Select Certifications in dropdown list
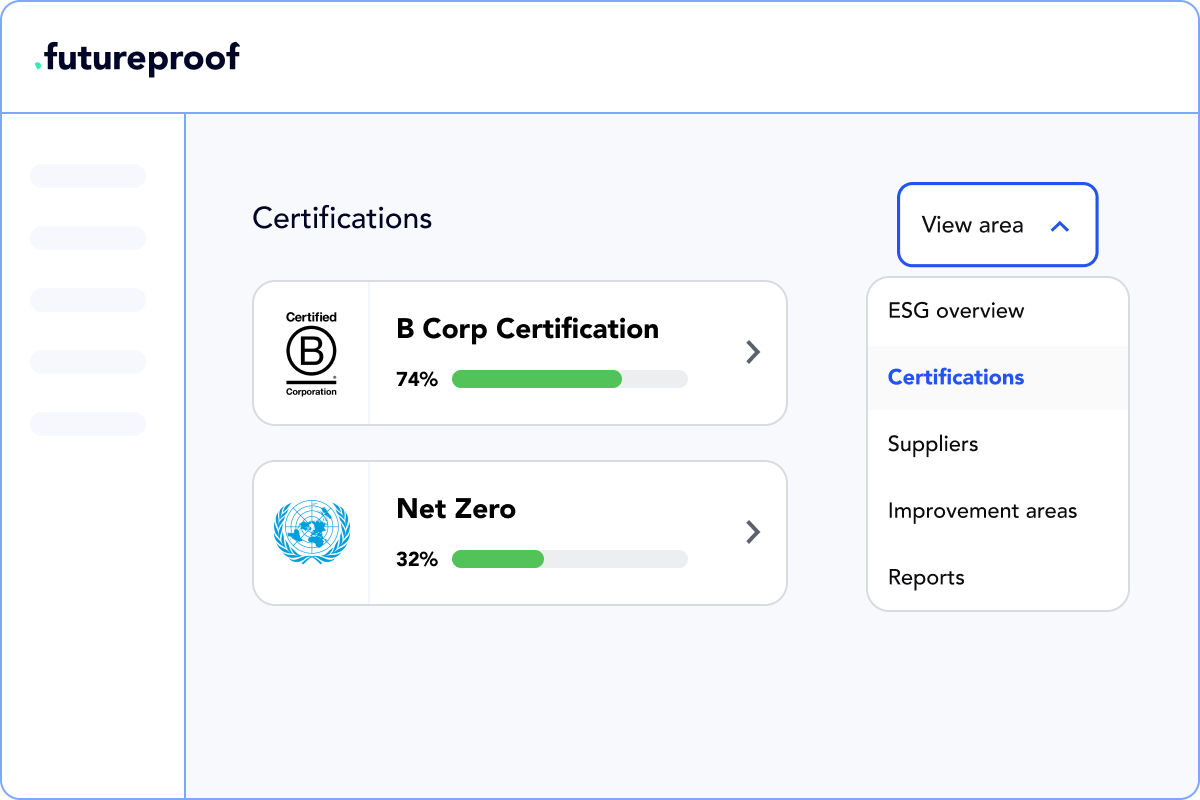The image size is (1200, 800). [x=956, y=377]
